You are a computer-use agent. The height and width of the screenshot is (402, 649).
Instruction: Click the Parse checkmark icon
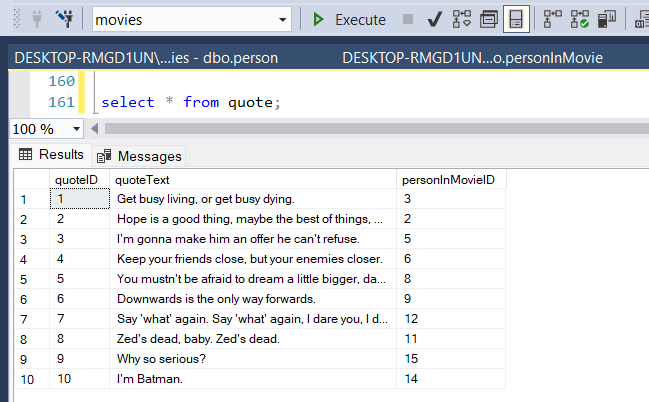pos(434,19)
